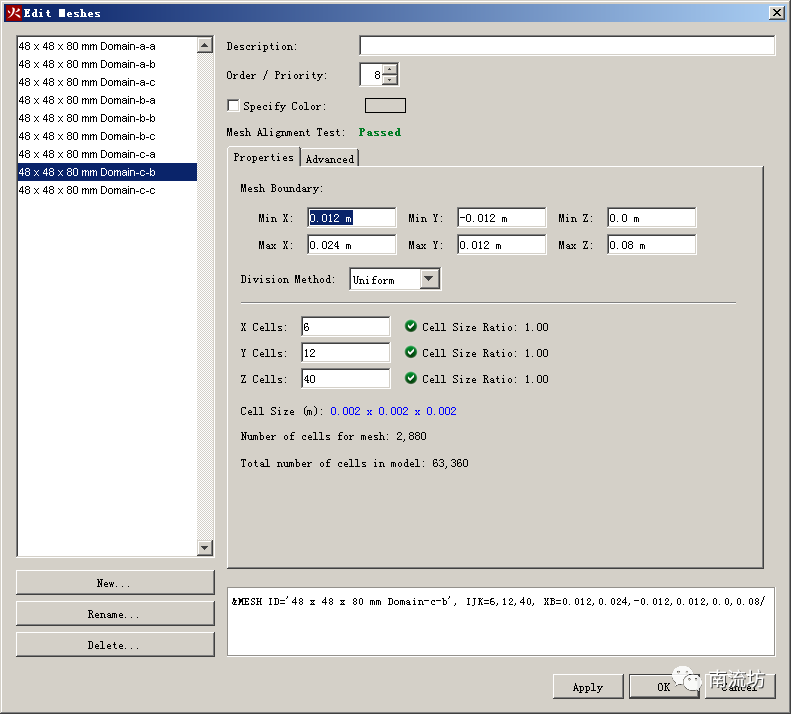Click green check icon beside Z Cells ratio

[x=411, y=378]
